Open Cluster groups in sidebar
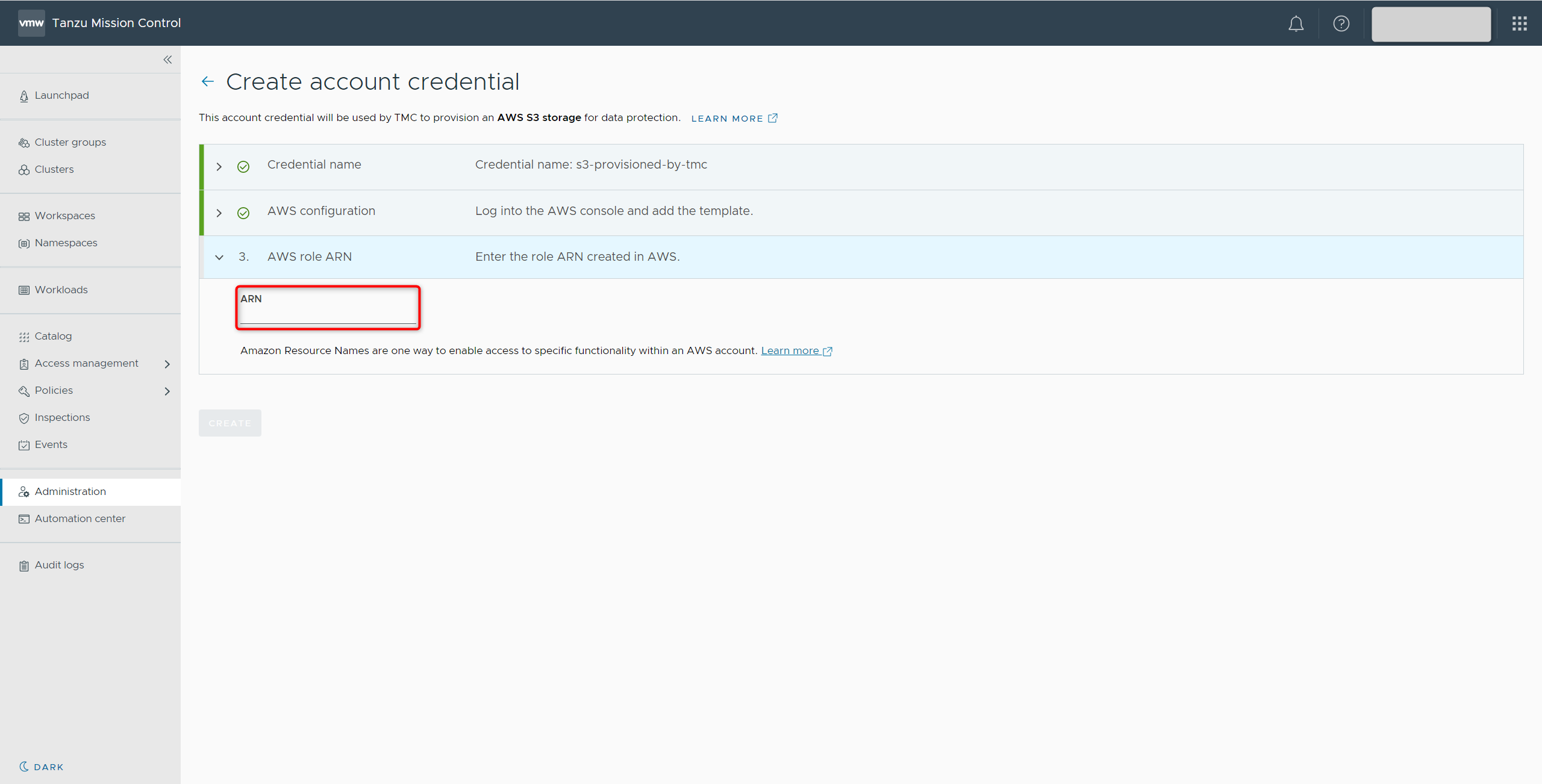This screenshot has width=1542, height=784. click(70, 143)
